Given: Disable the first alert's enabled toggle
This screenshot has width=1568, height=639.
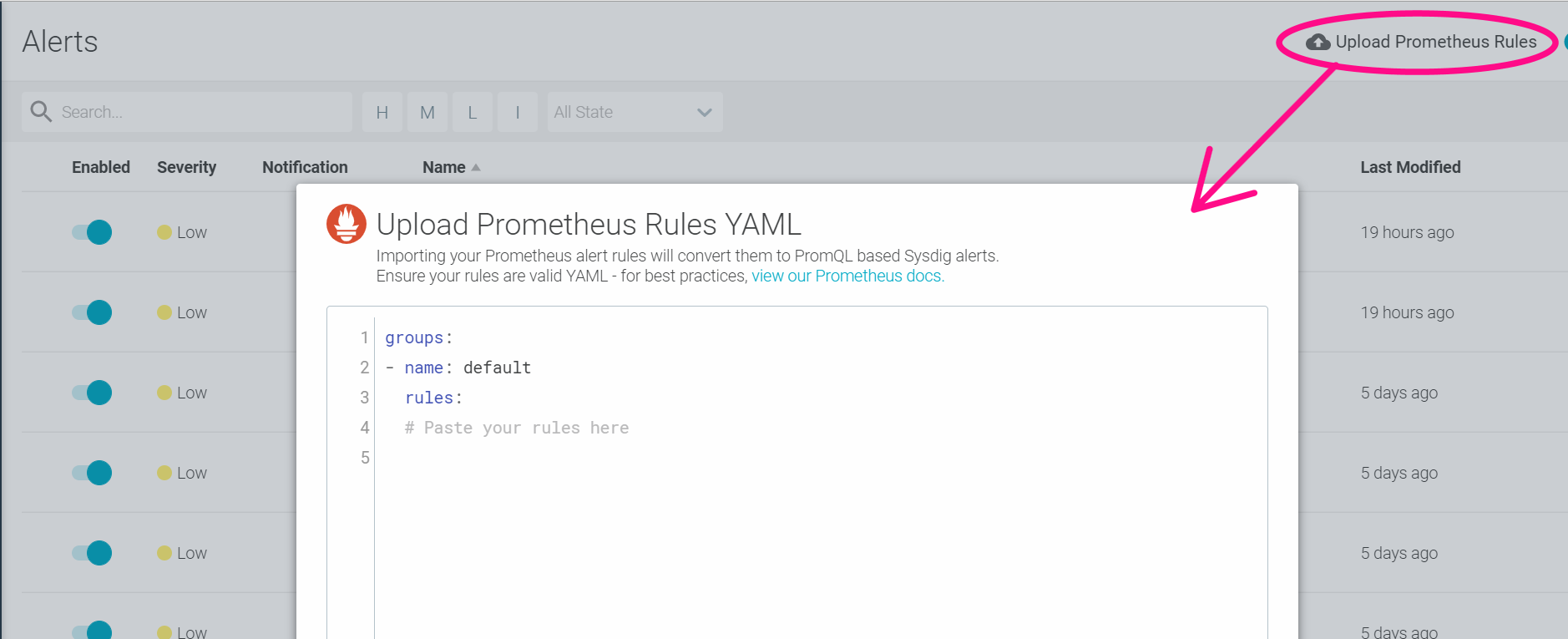Looking at the screenshot, I should 92,232.
